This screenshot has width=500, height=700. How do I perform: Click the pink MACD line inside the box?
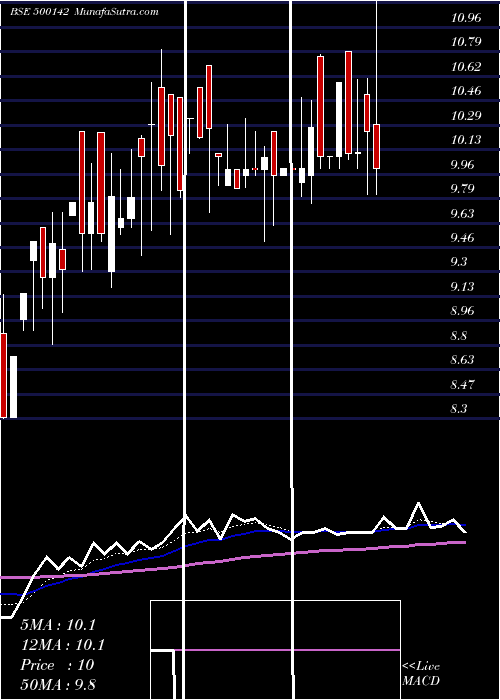tap(288, 650)
